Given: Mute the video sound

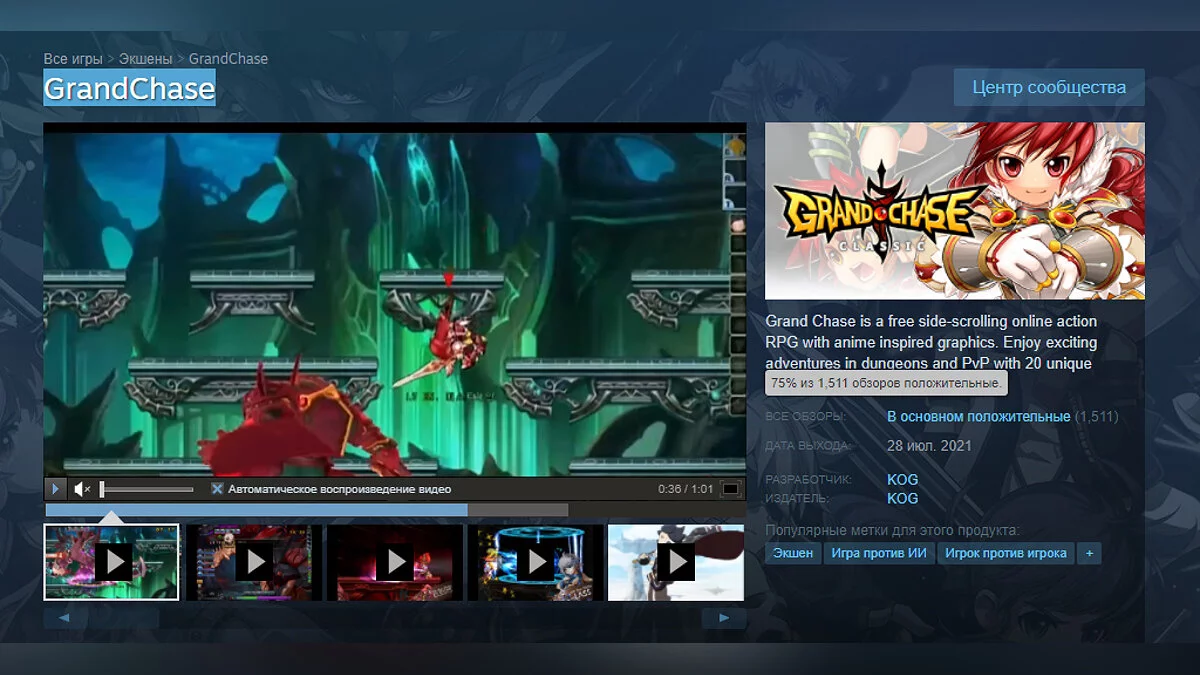Looking at the screenshot, I should tap(83, 489).
